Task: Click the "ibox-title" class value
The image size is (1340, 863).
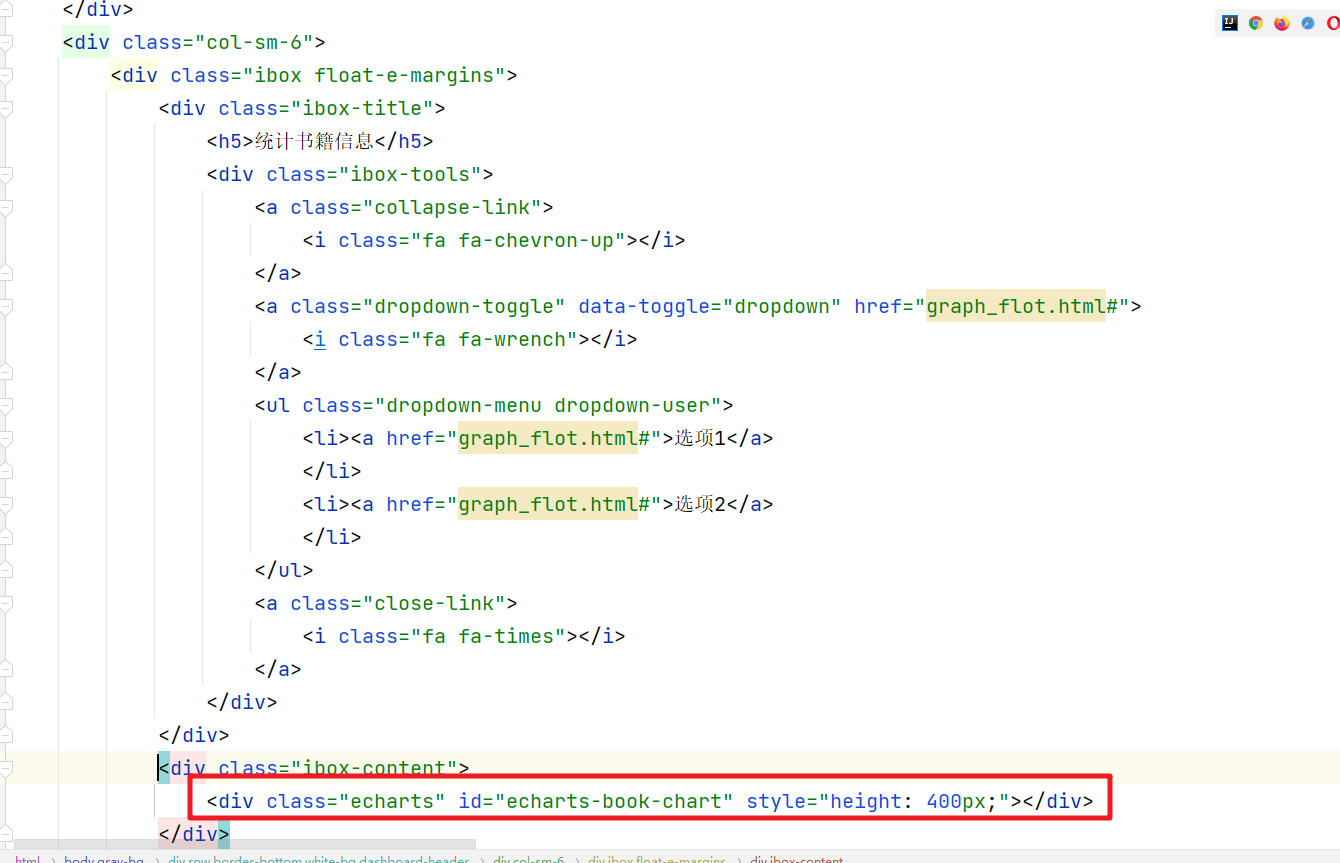Action: pos(362,108)
